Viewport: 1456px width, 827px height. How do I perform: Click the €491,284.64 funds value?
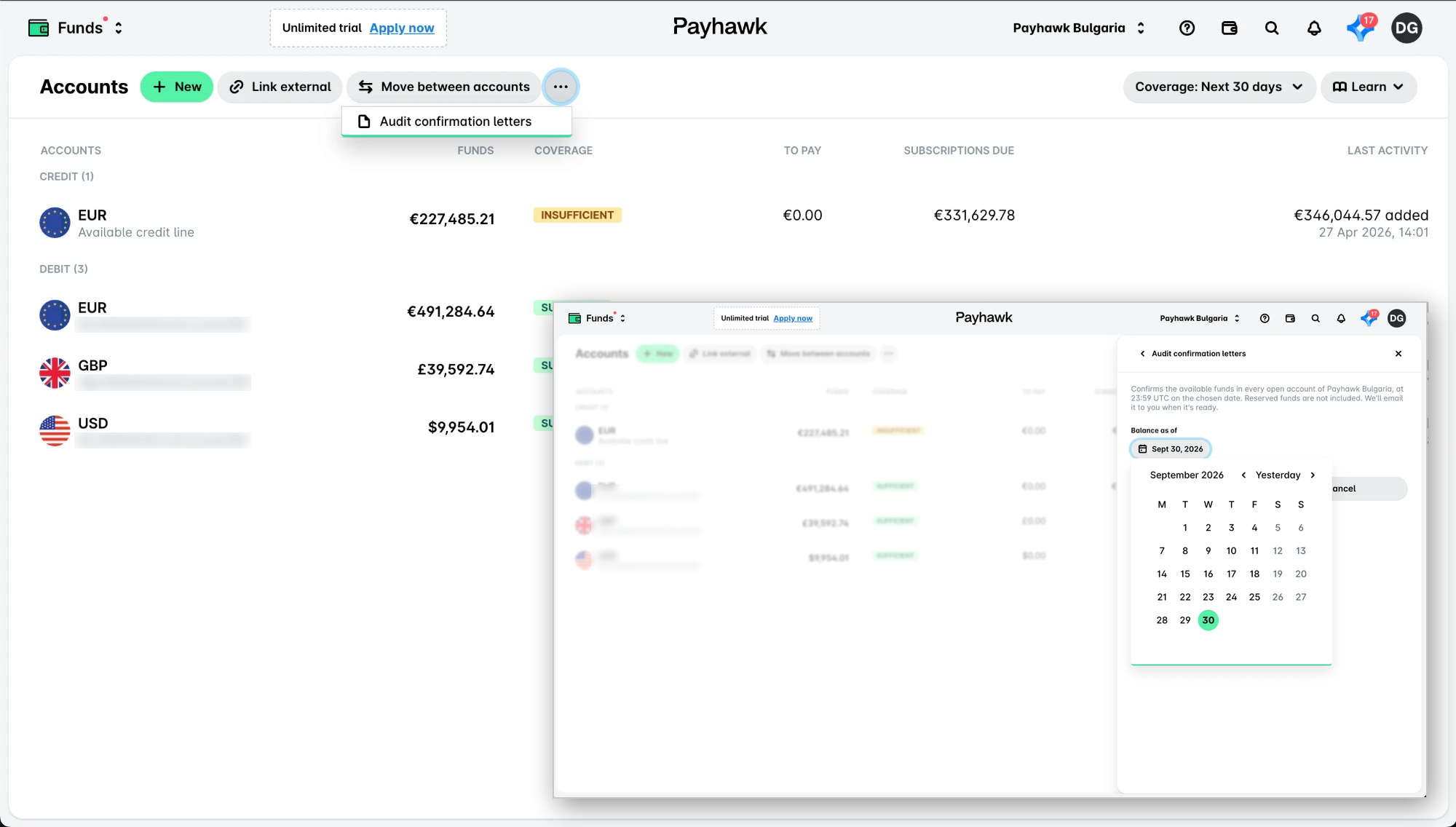point(451,312)
